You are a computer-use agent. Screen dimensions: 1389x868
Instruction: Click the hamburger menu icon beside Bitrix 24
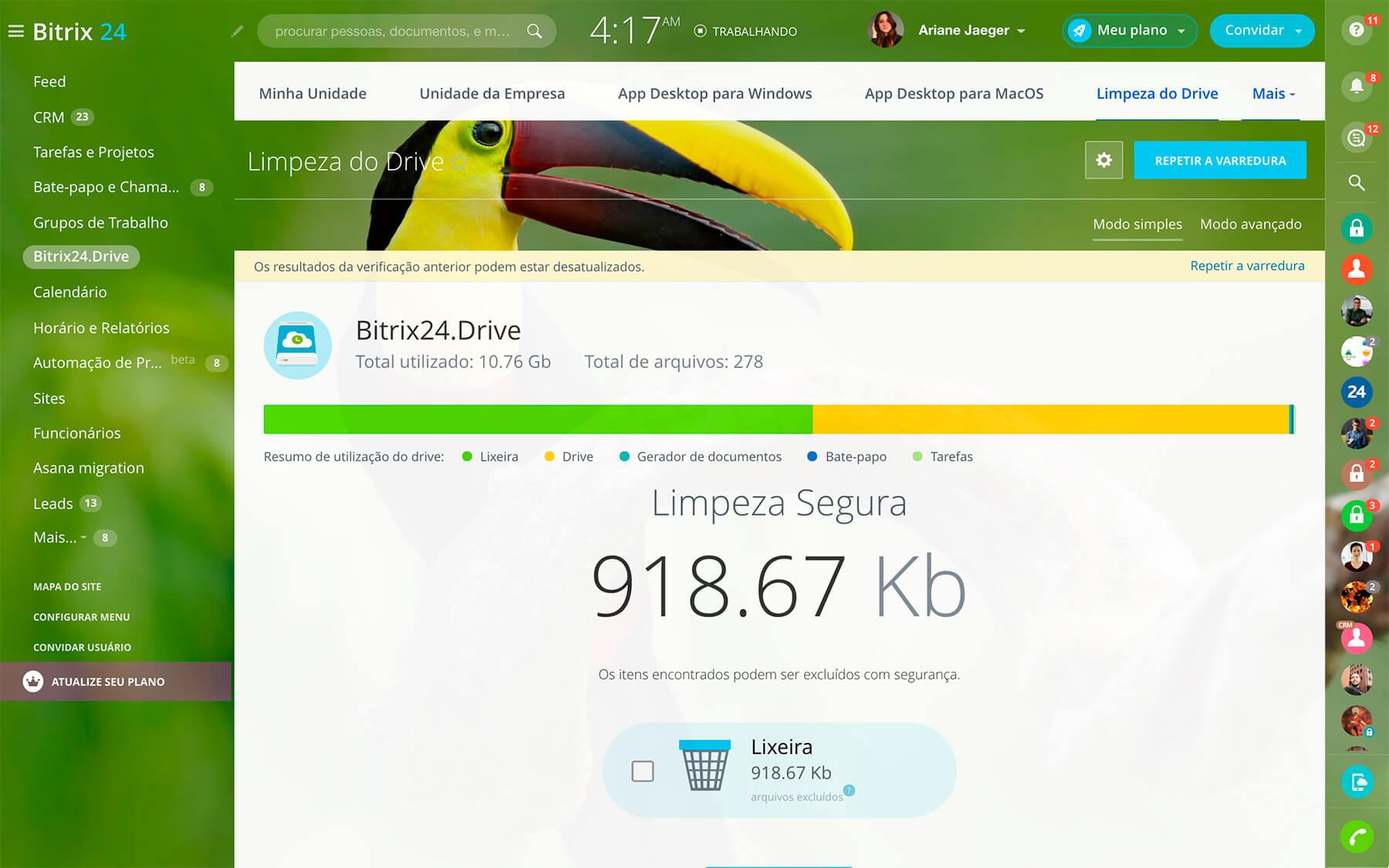(15, 32)
